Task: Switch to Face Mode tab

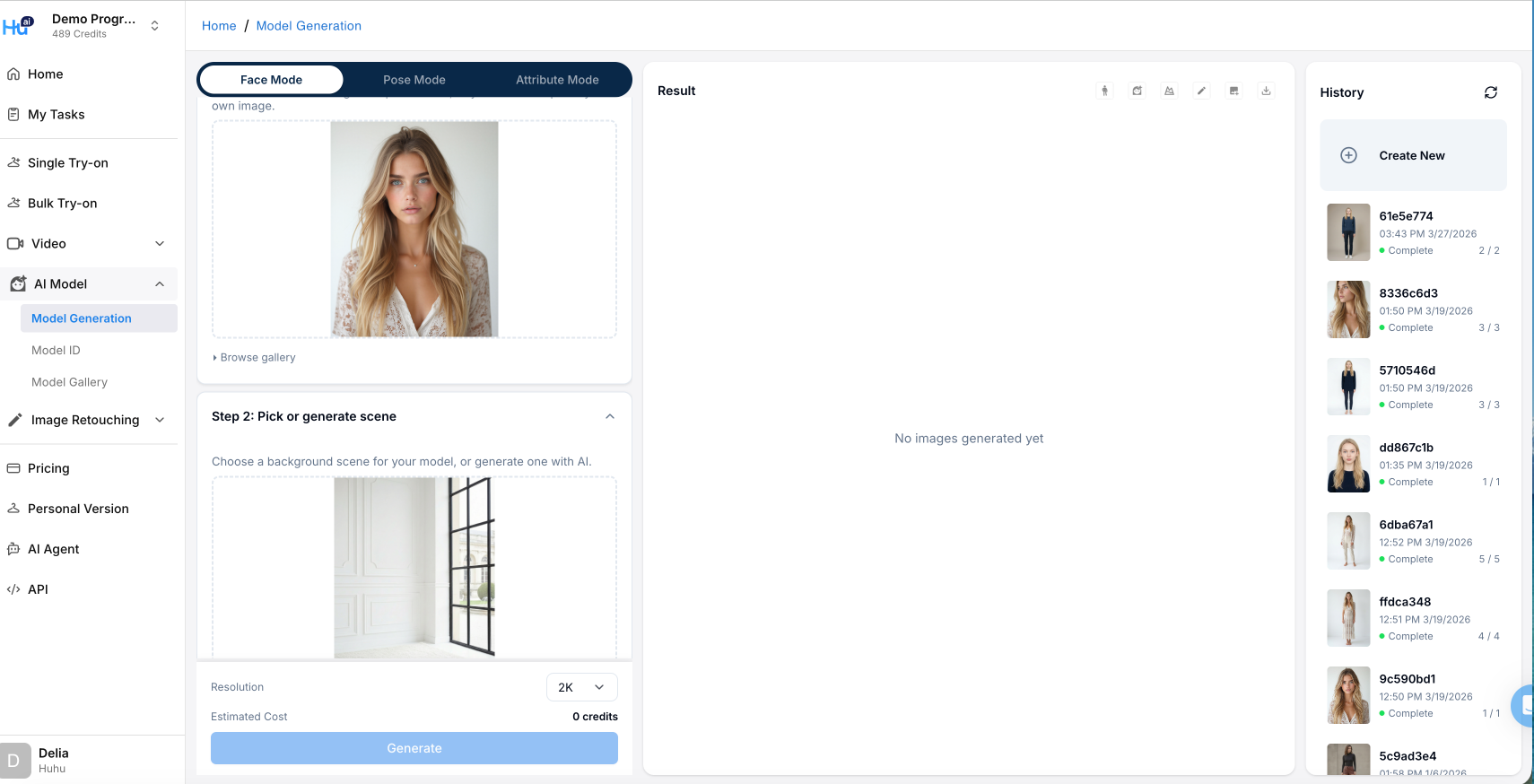Action: [271, 80]
